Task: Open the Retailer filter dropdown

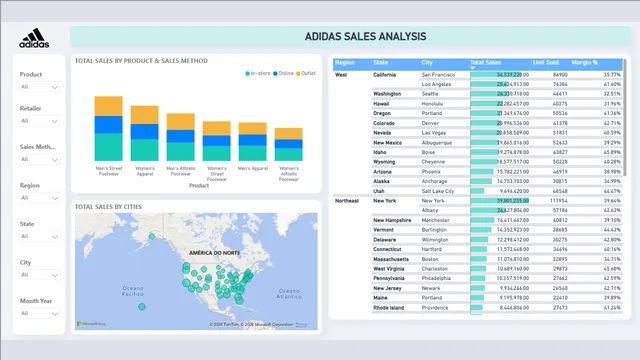Action: coord(40,121)
